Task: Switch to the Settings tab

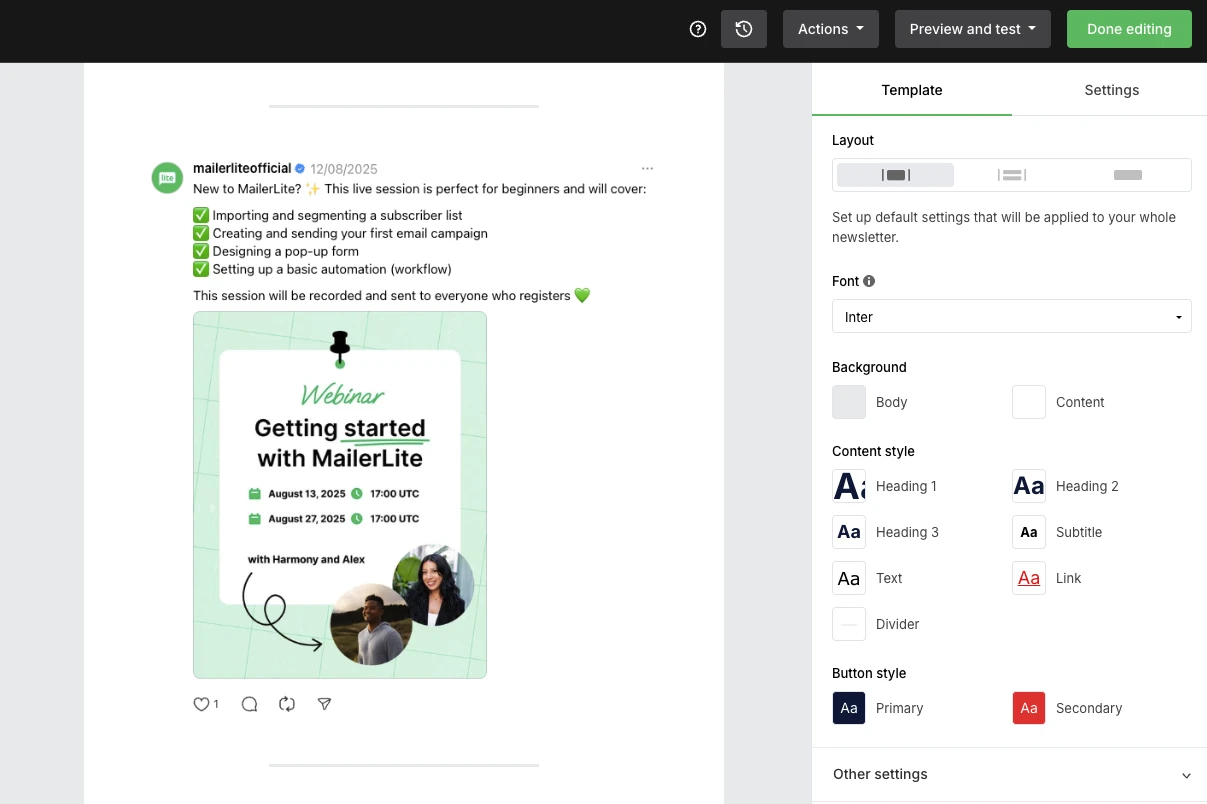Action: coord(1112,90)
